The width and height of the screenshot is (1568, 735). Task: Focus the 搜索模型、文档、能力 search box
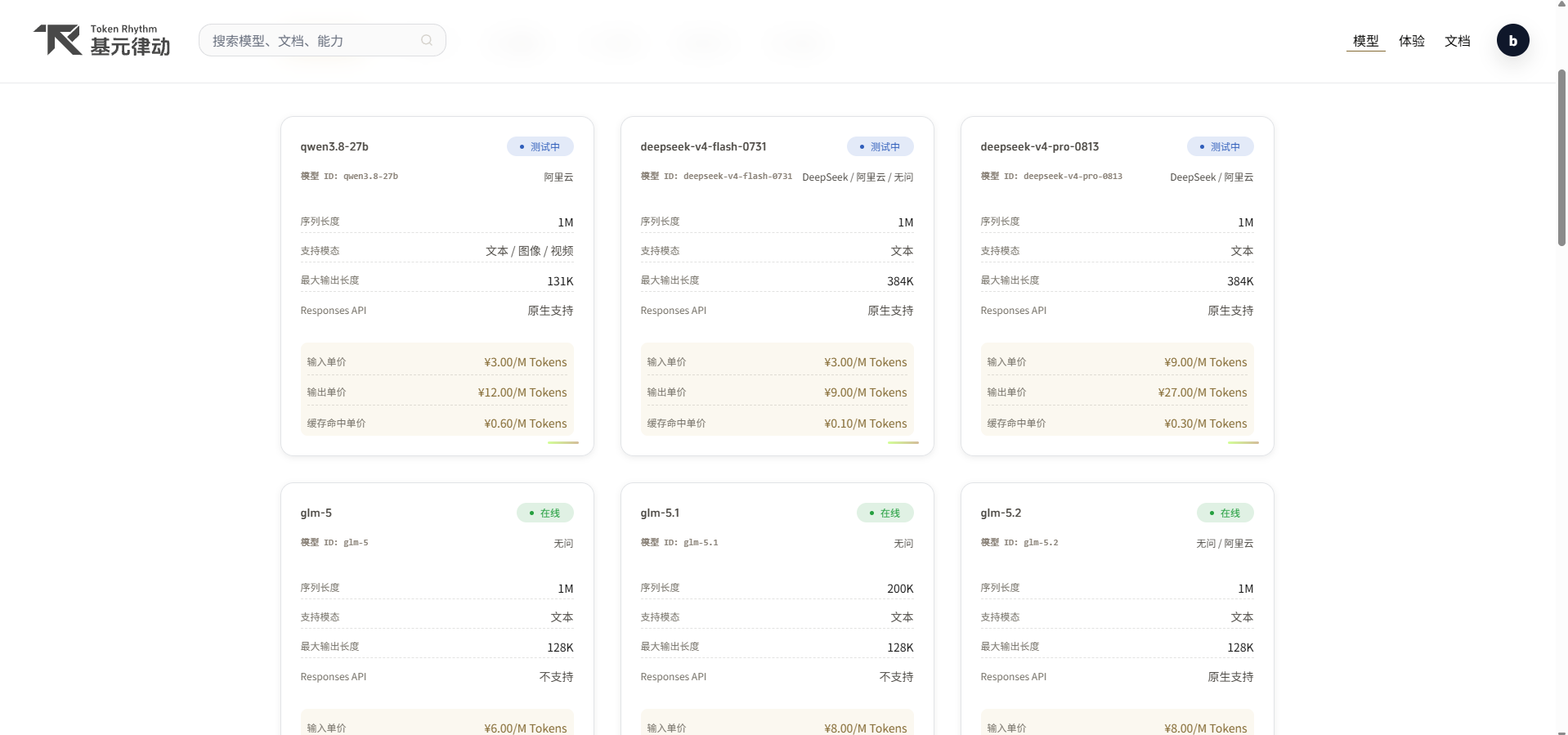coord(322,40)
